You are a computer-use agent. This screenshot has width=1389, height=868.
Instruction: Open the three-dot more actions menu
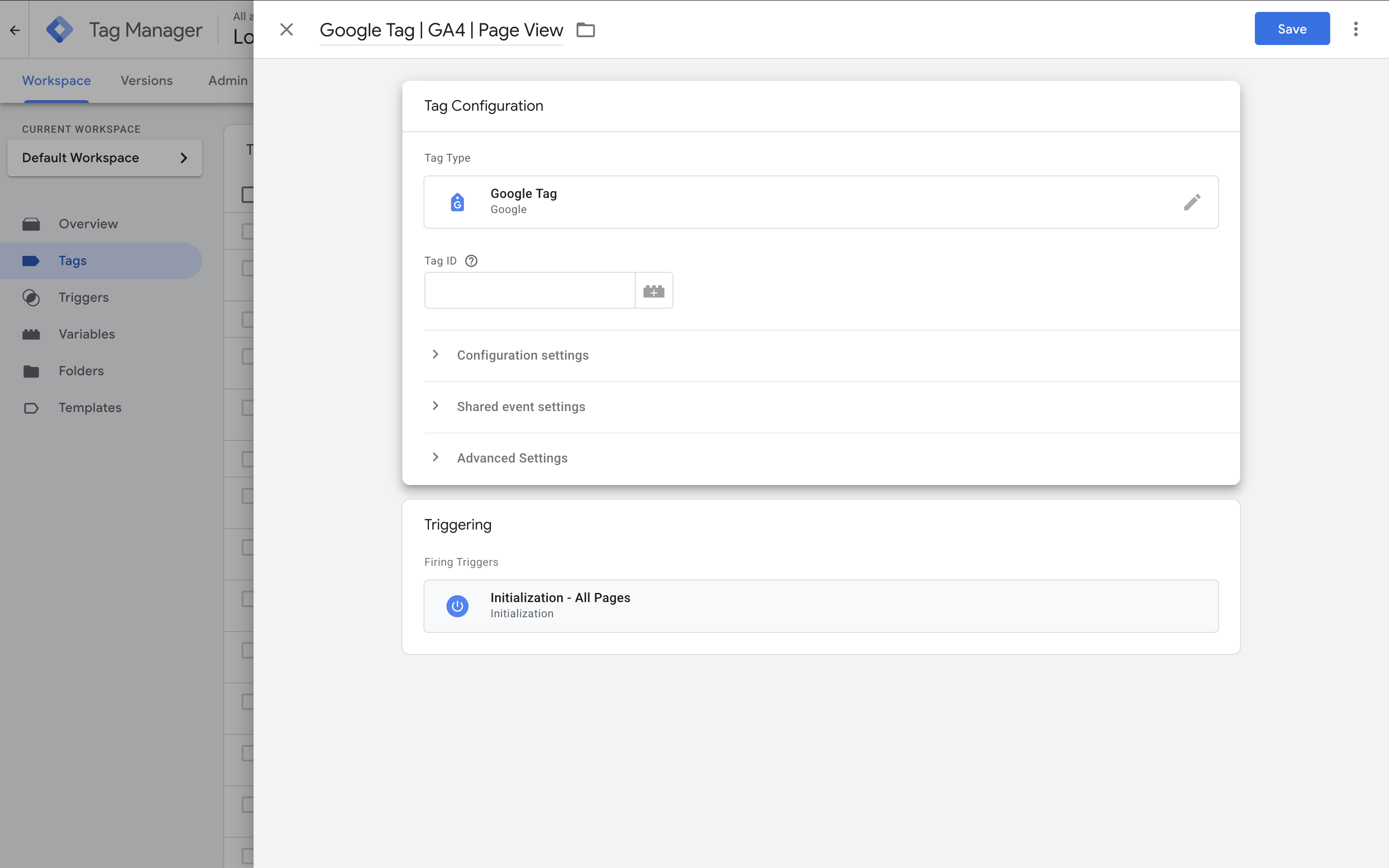coord(1356,28)
